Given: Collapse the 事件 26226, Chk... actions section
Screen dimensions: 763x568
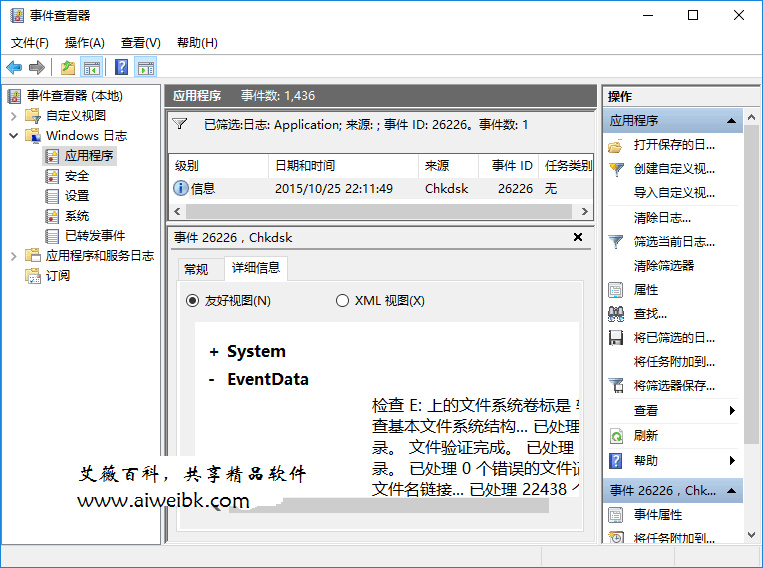Looking at the screenshot, I should (731, 491).
